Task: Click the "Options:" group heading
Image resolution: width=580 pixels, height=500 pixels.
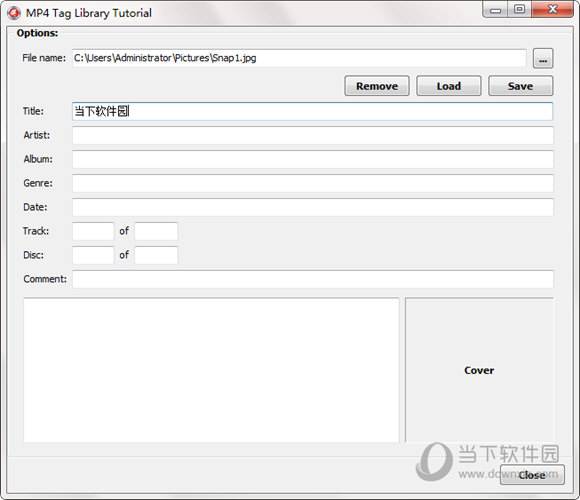Action: coord(37,33)
